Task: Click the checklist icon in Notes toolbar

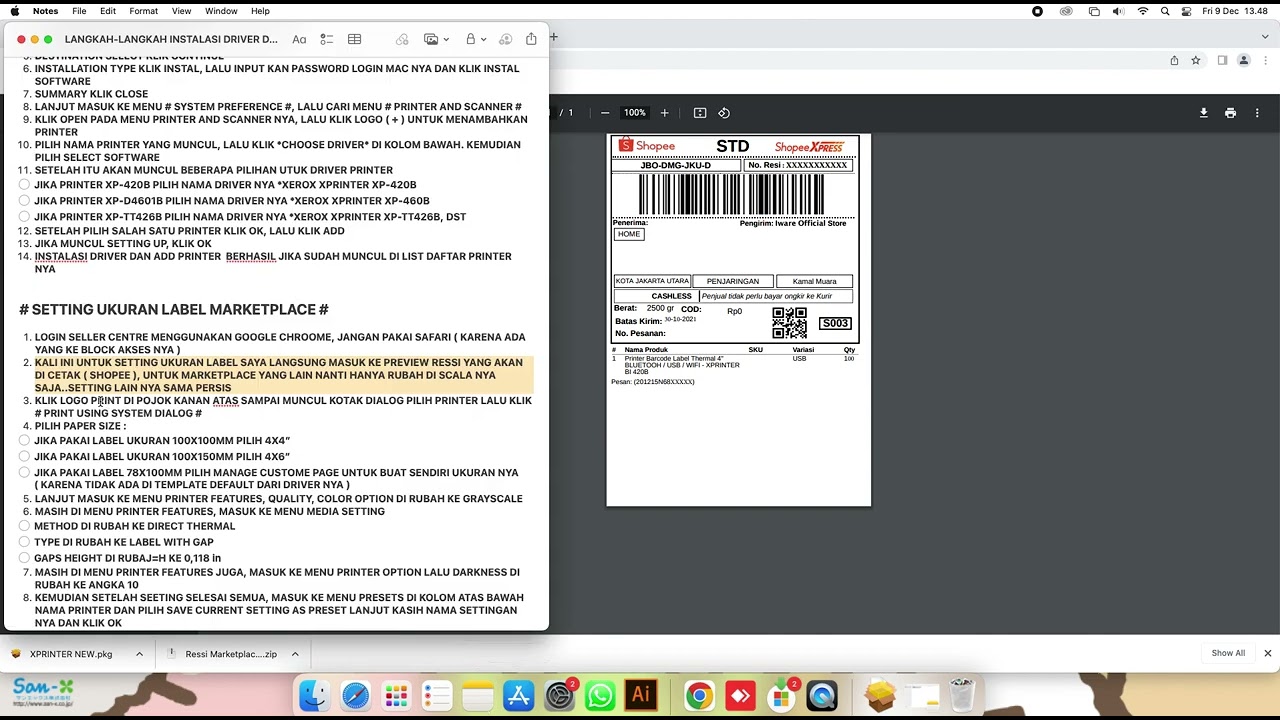Action: click(327, 39)
